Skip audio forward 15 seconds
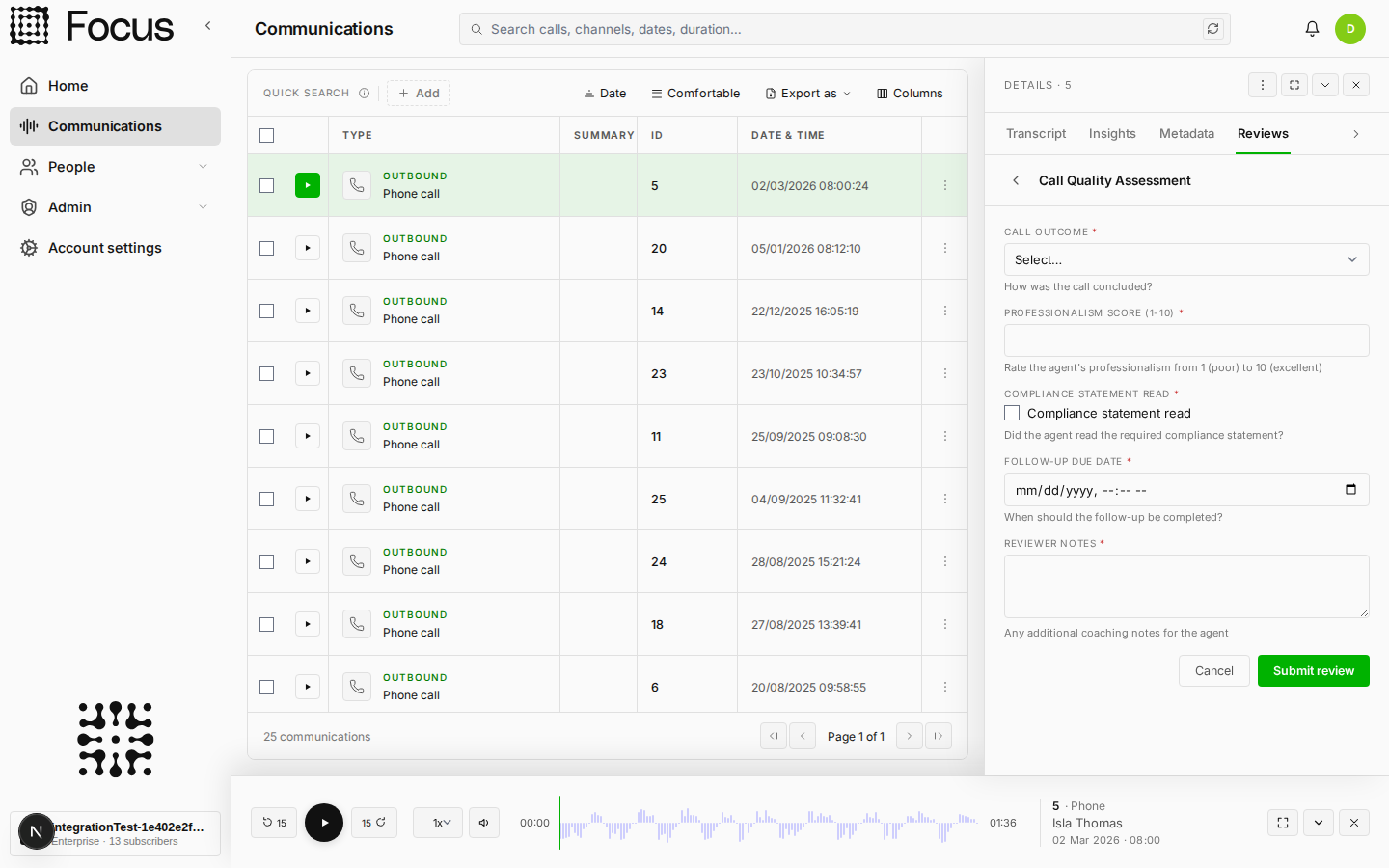 point(374,823)
